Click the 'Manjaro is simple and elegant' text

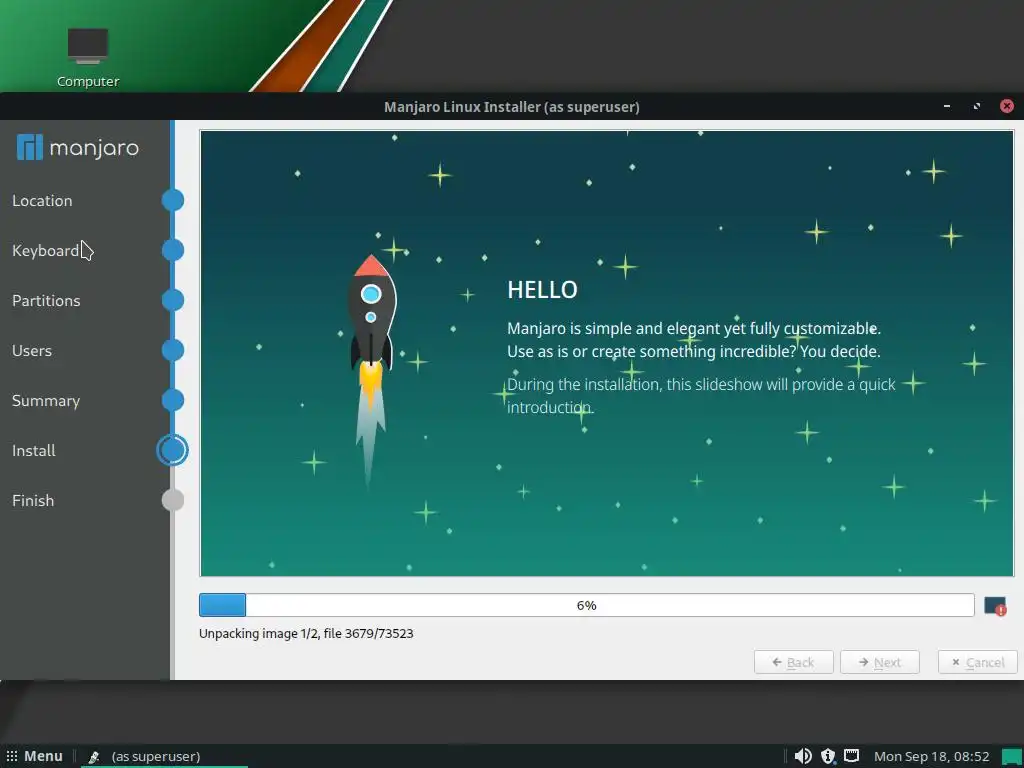[694, 340]
